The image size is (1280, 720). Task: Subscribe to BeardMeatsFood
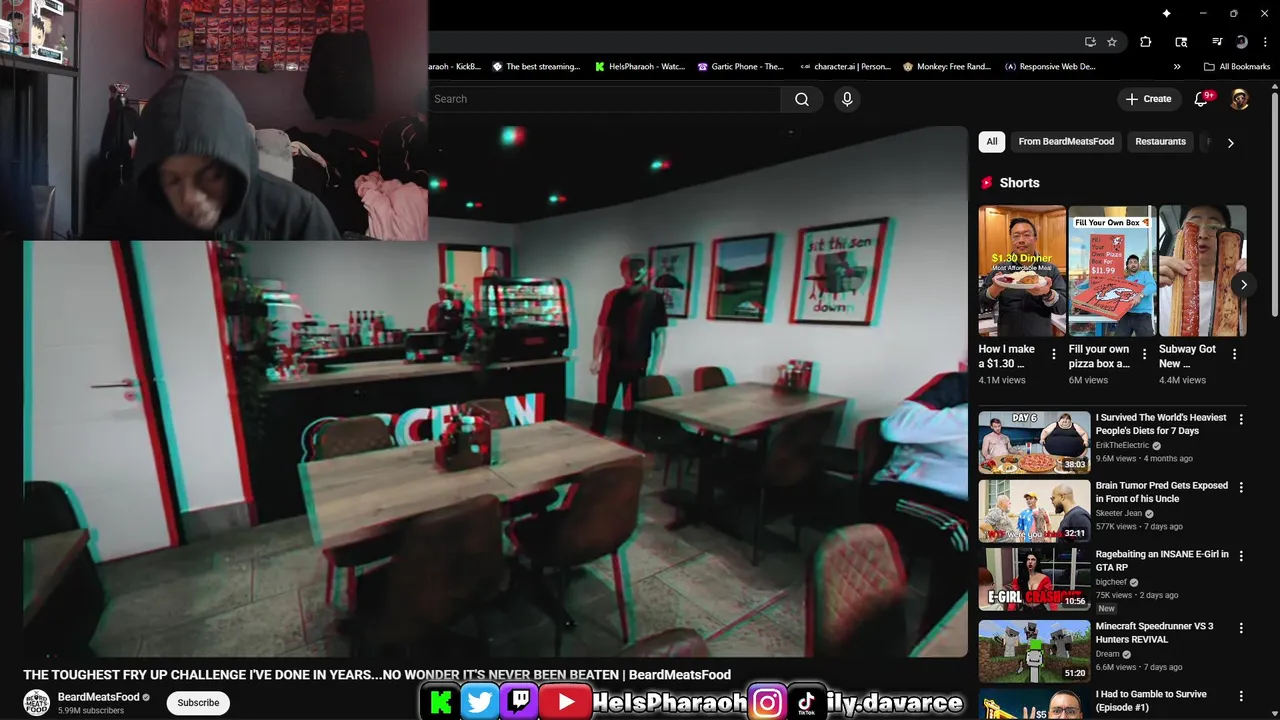click(x=198, y=703)
